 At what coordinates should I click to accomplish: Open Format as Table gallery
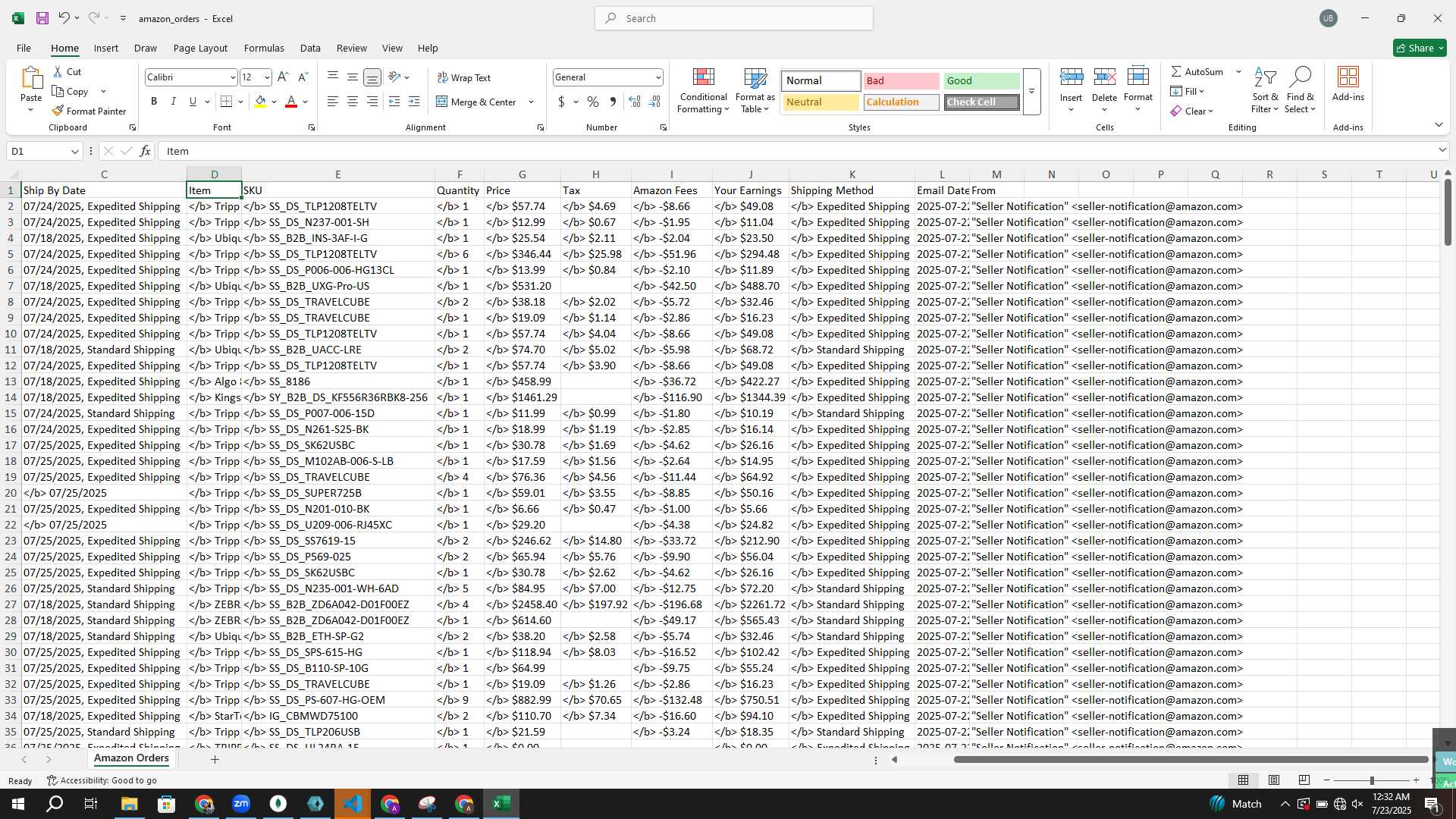click(x=755, y=91)
